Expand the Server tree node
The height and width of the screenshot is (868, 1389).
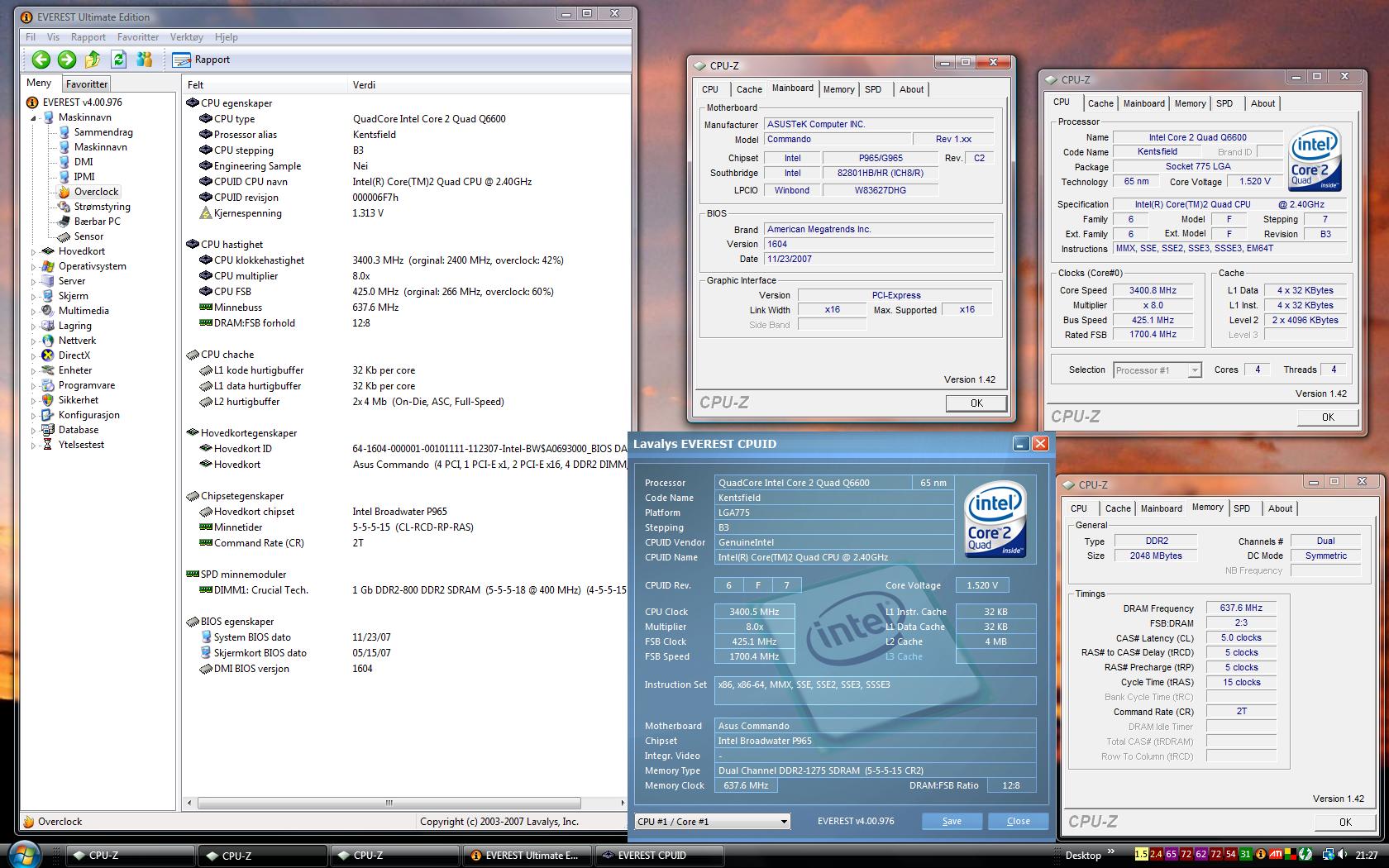click(35, 281)
